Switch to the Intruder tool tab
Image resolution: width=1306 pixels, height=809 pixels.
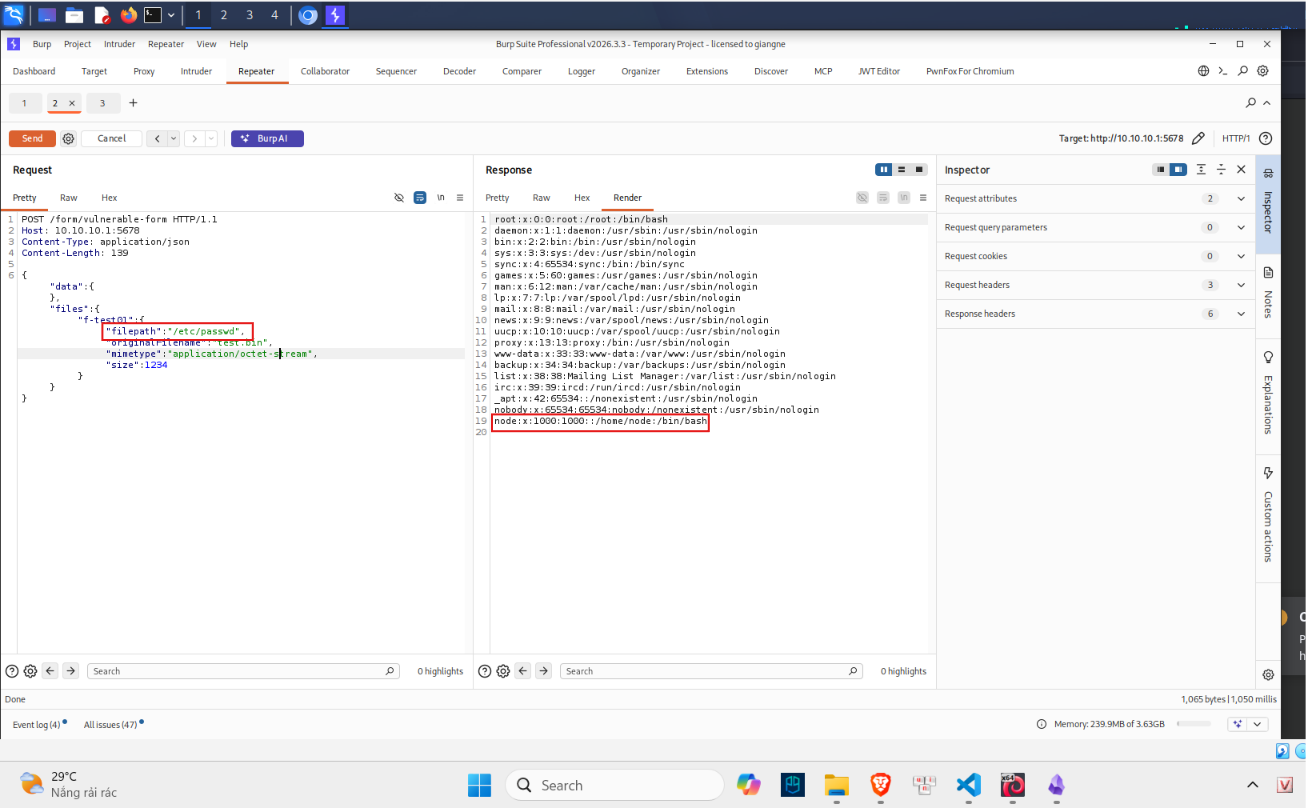pyautogui.click(x=196, y=71)
